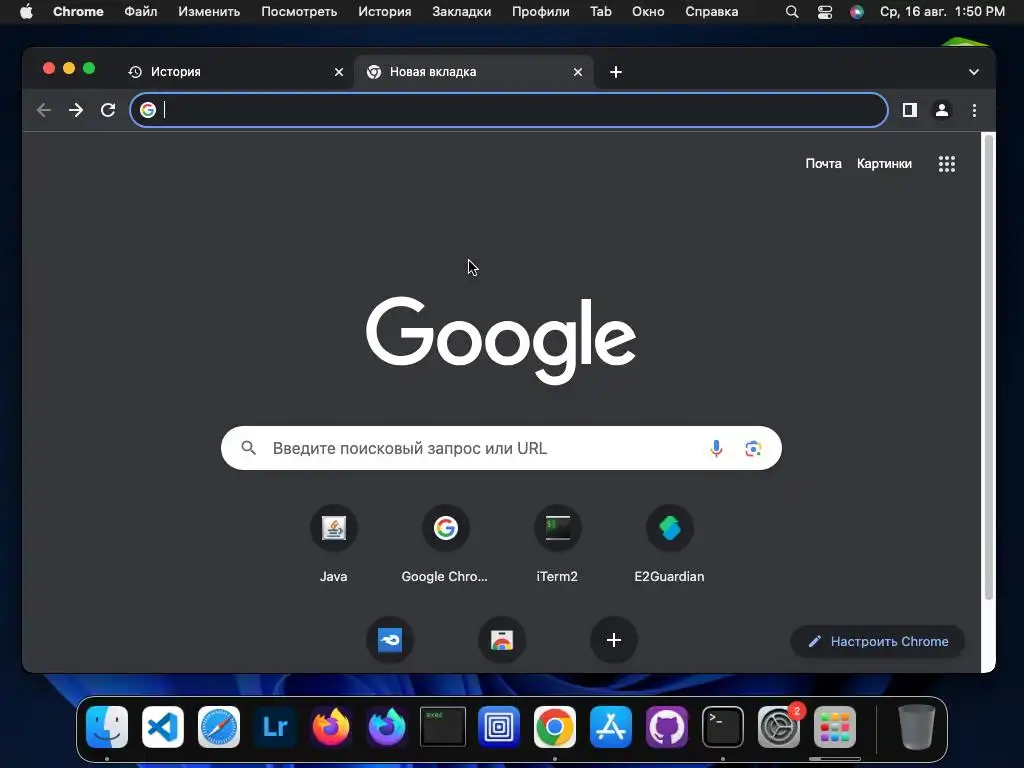Open the colorful grid app in Dock
Image resolution: width=1024 pixels, height=768 pixels.
[x=835, y=726]
